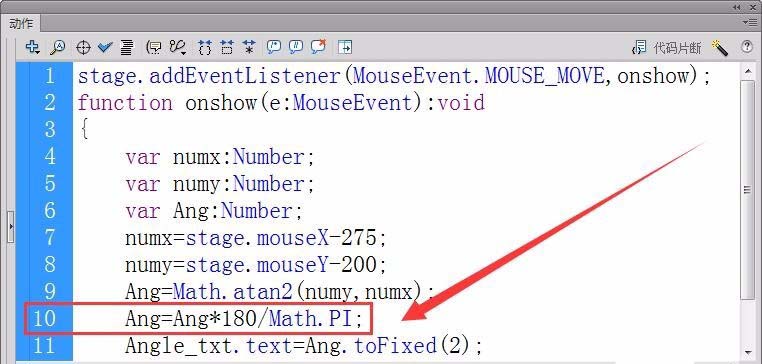Click the opening brace on line 3
Image resolution: width=762 pixels, height=364 pixels.
coord(84,130)
